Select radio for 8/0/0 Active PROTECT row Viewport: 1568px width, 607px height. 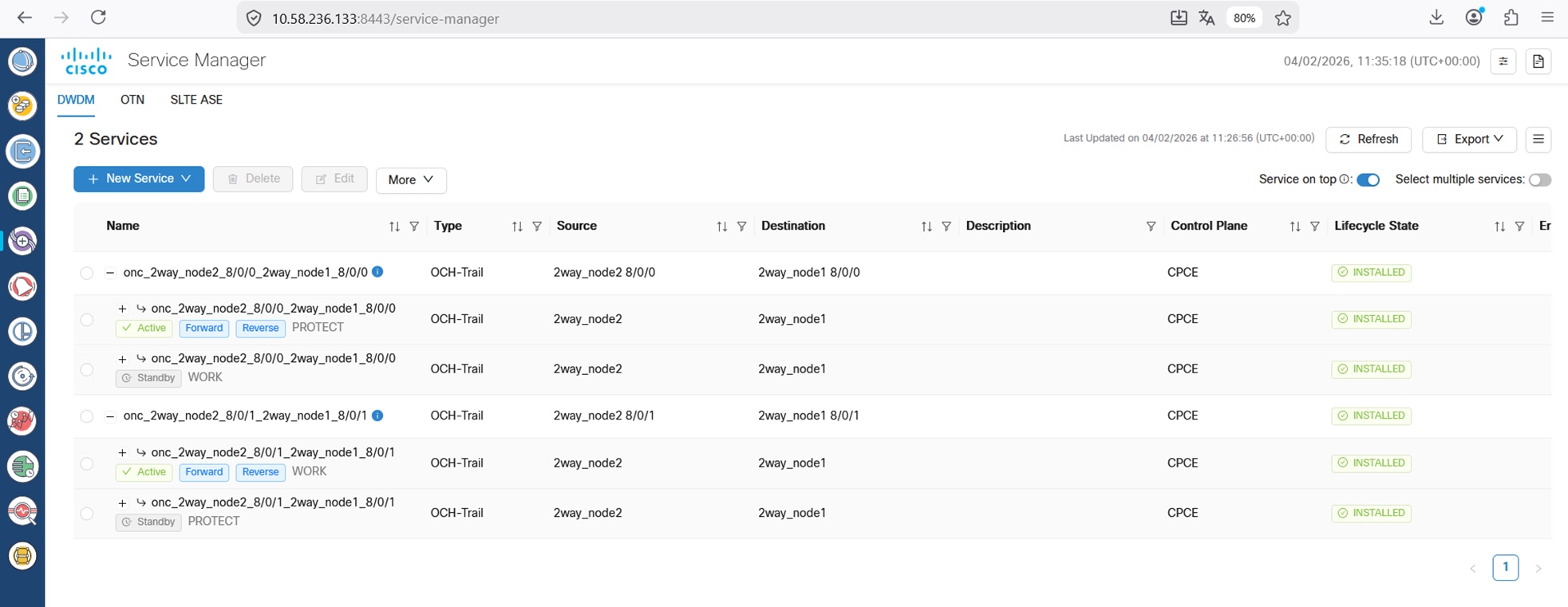[x=87, y=320]
